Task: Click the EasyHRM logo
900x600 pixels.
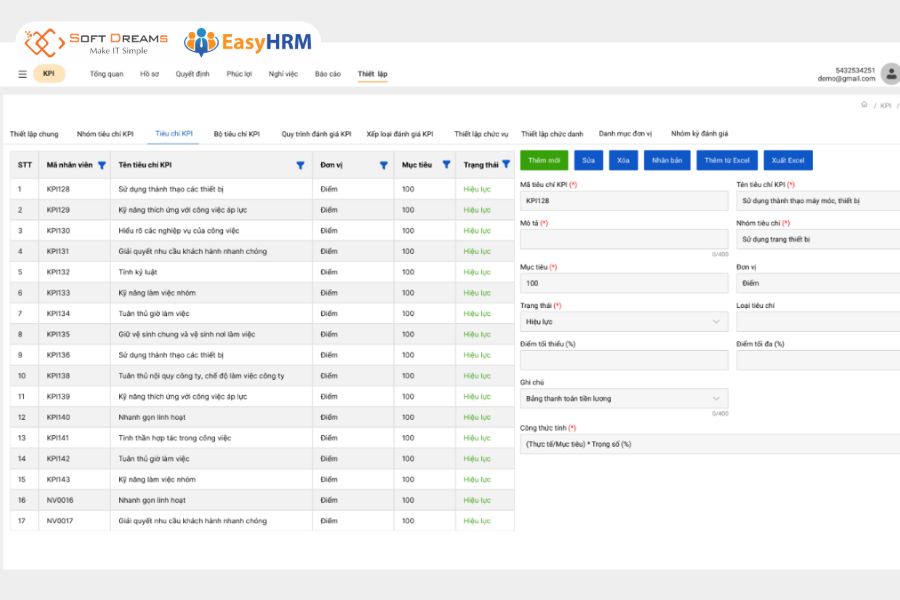Action: (248, 42)
